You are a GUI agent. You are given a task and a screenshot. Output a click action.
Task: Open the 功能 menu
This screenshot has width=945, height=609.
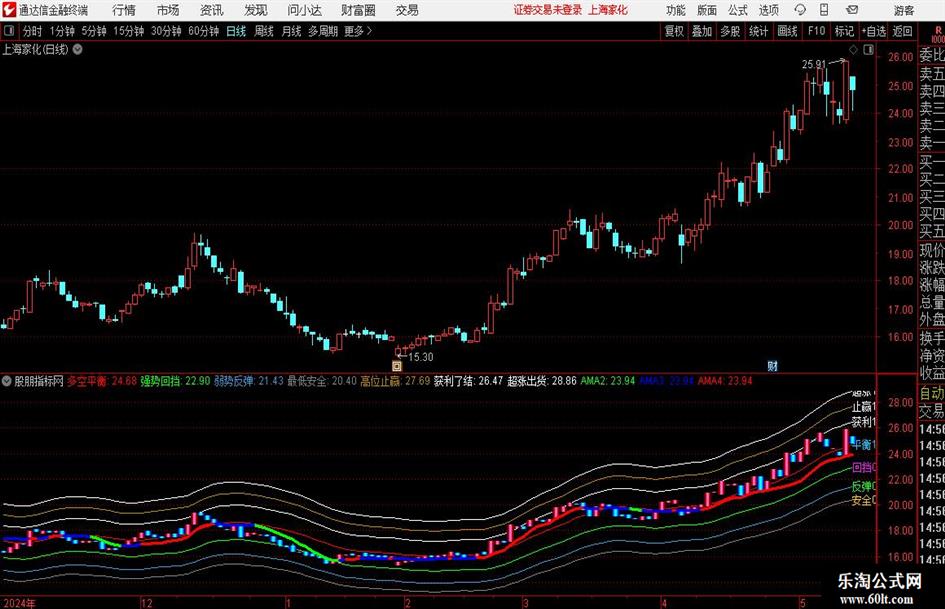(x=676, y=10)
